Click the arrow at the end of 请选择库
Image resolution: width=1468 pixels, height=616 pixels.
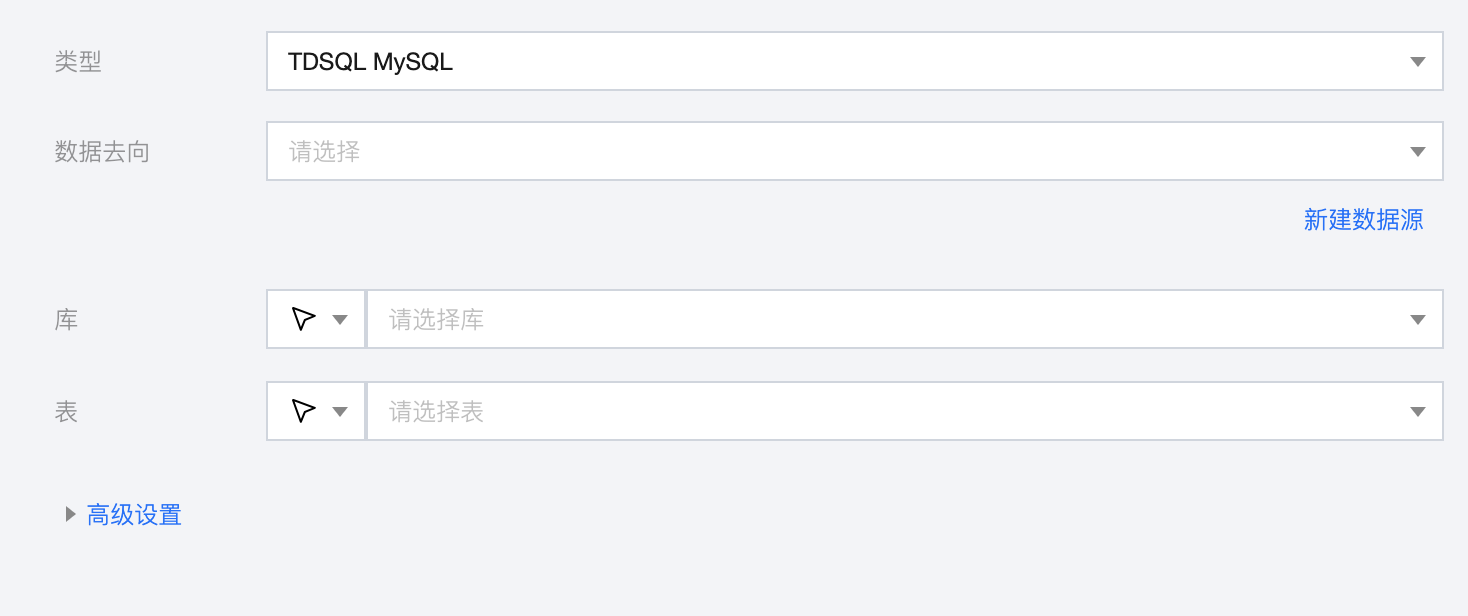click(x=1417, y=320)
